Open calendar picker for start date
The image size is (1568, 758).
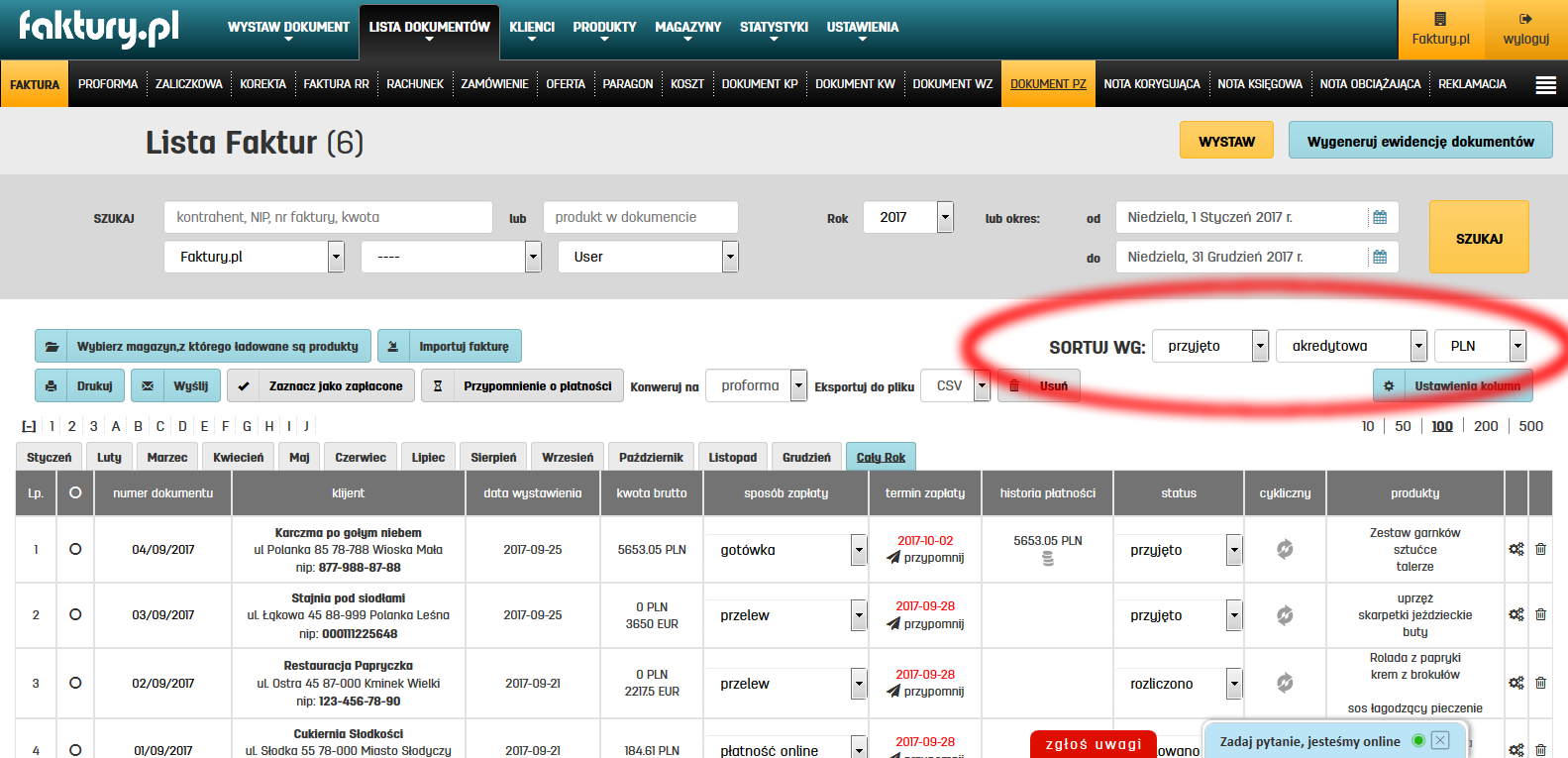1379,217
